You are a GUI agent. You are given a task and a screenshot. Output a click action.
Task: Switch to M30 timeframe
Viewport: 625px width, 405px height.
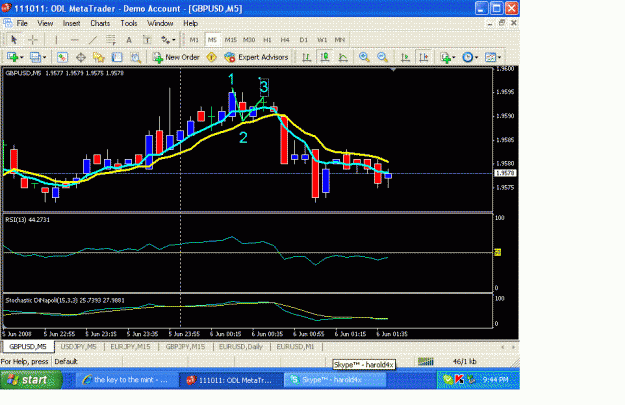[x=249, y=39]
